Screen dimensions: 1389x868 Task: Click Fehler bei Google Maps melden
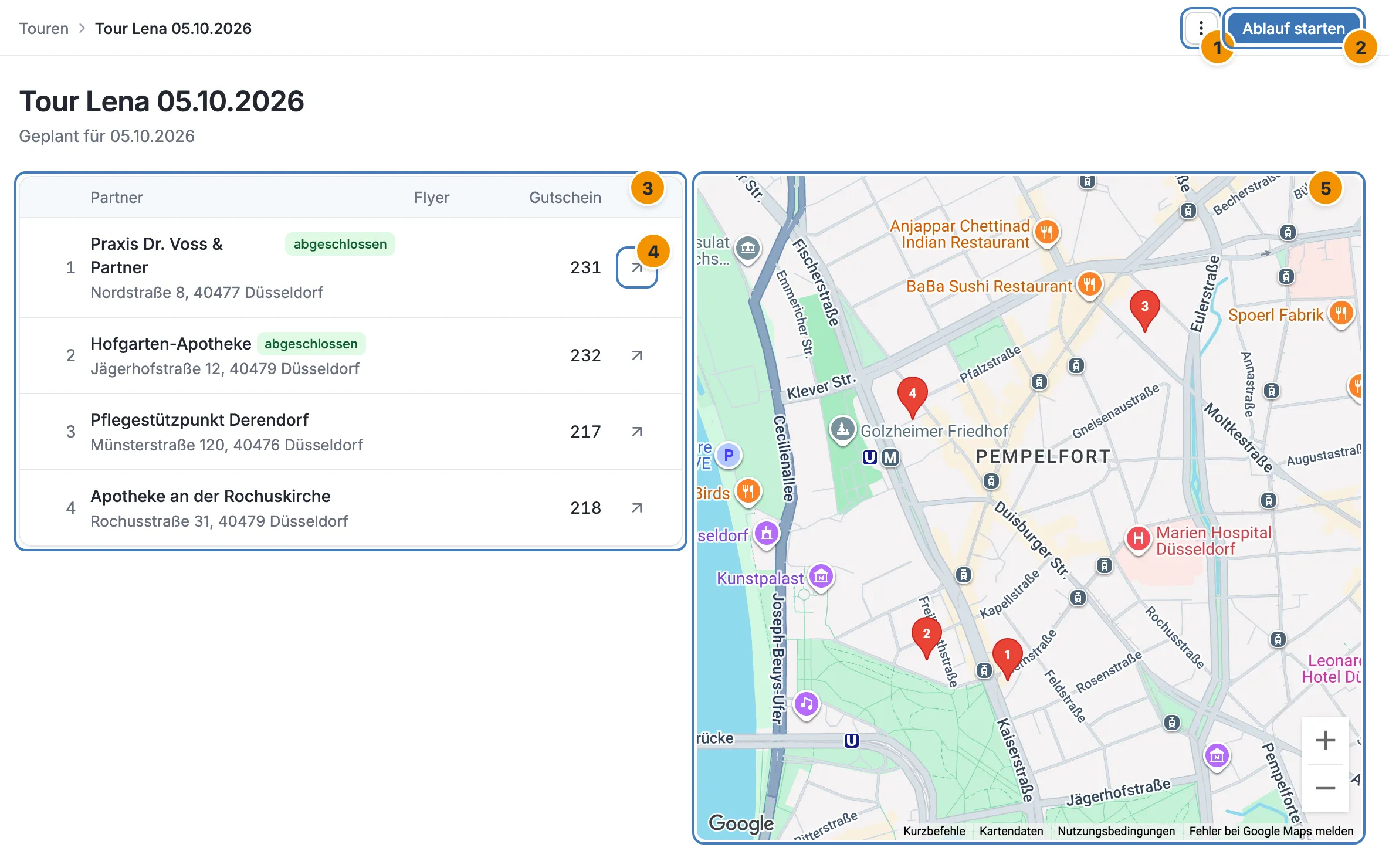1271,830
